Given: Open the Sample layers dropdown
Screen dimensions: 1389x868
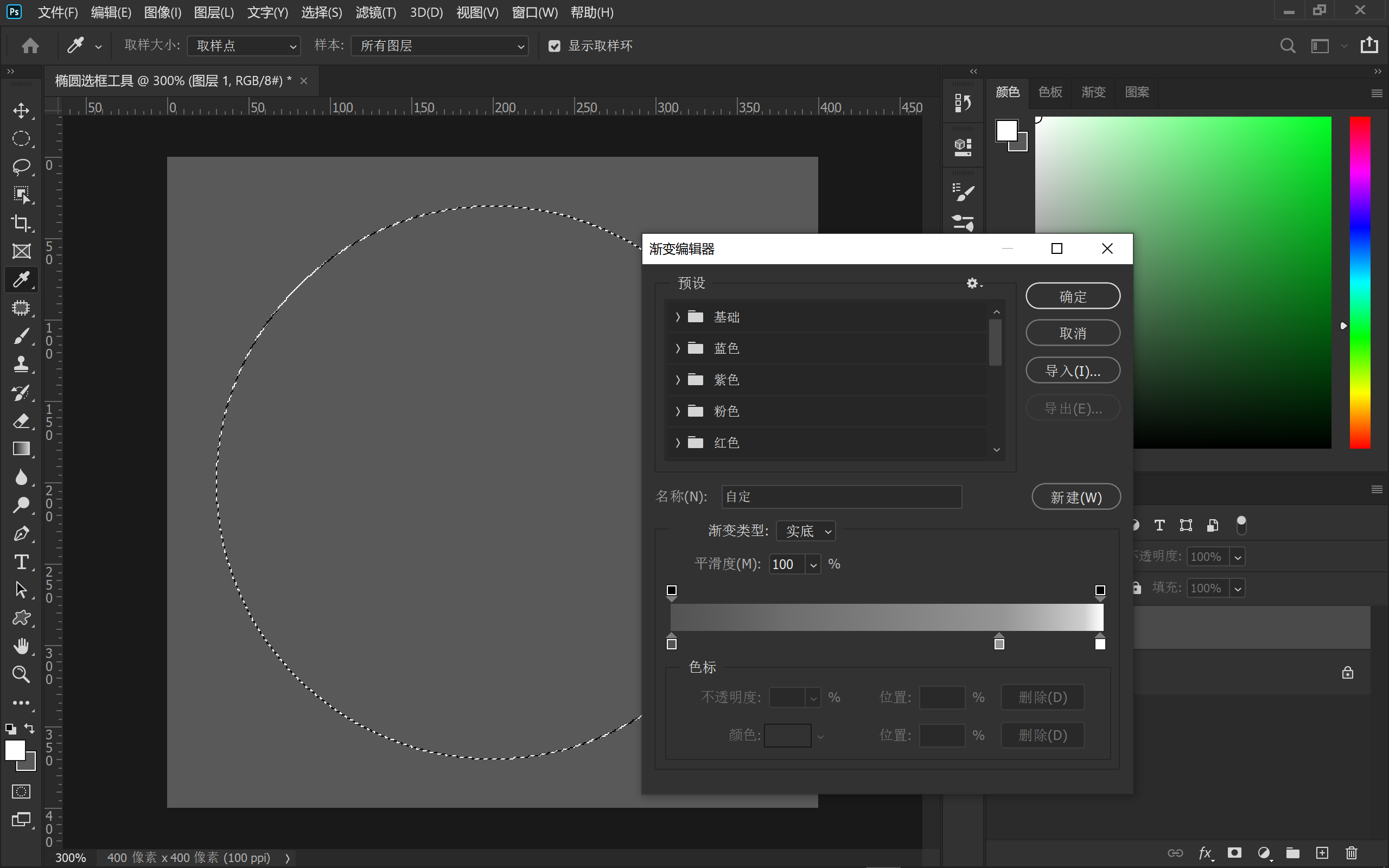Looking at the screenshot, I should tap(439, 46).
